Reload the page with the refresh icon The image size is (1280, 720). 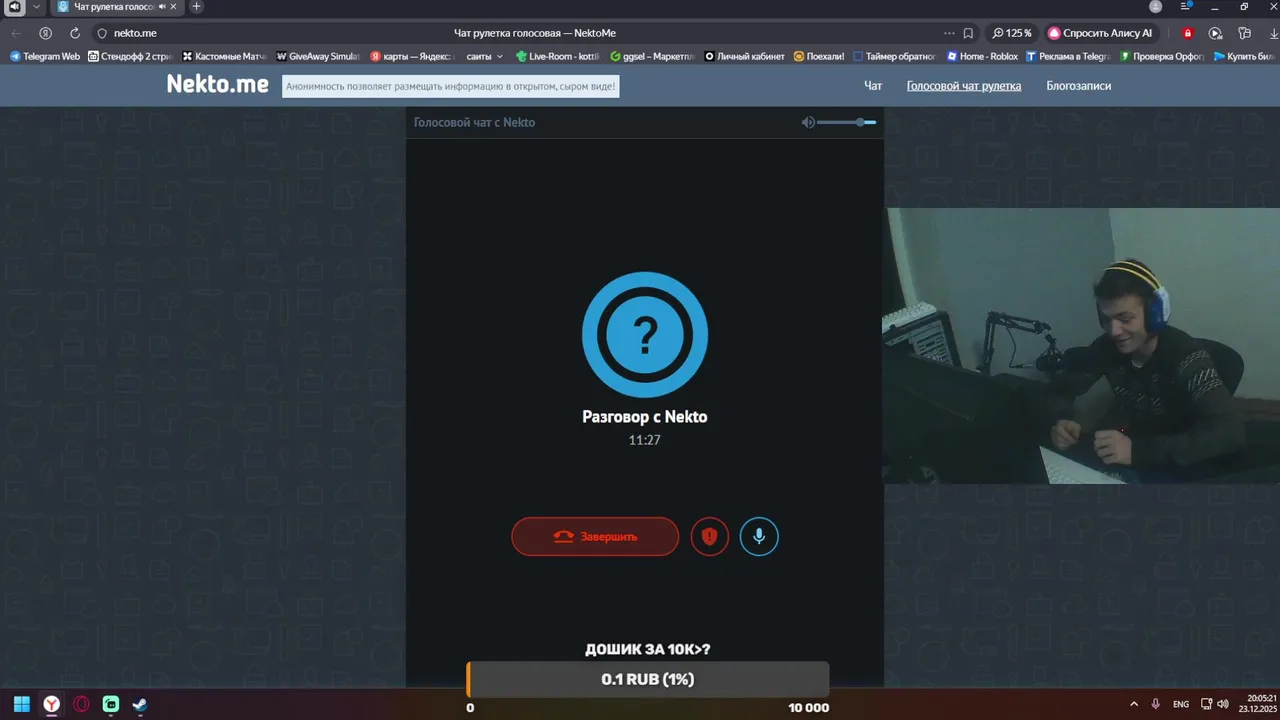click(x=74, y=33)
